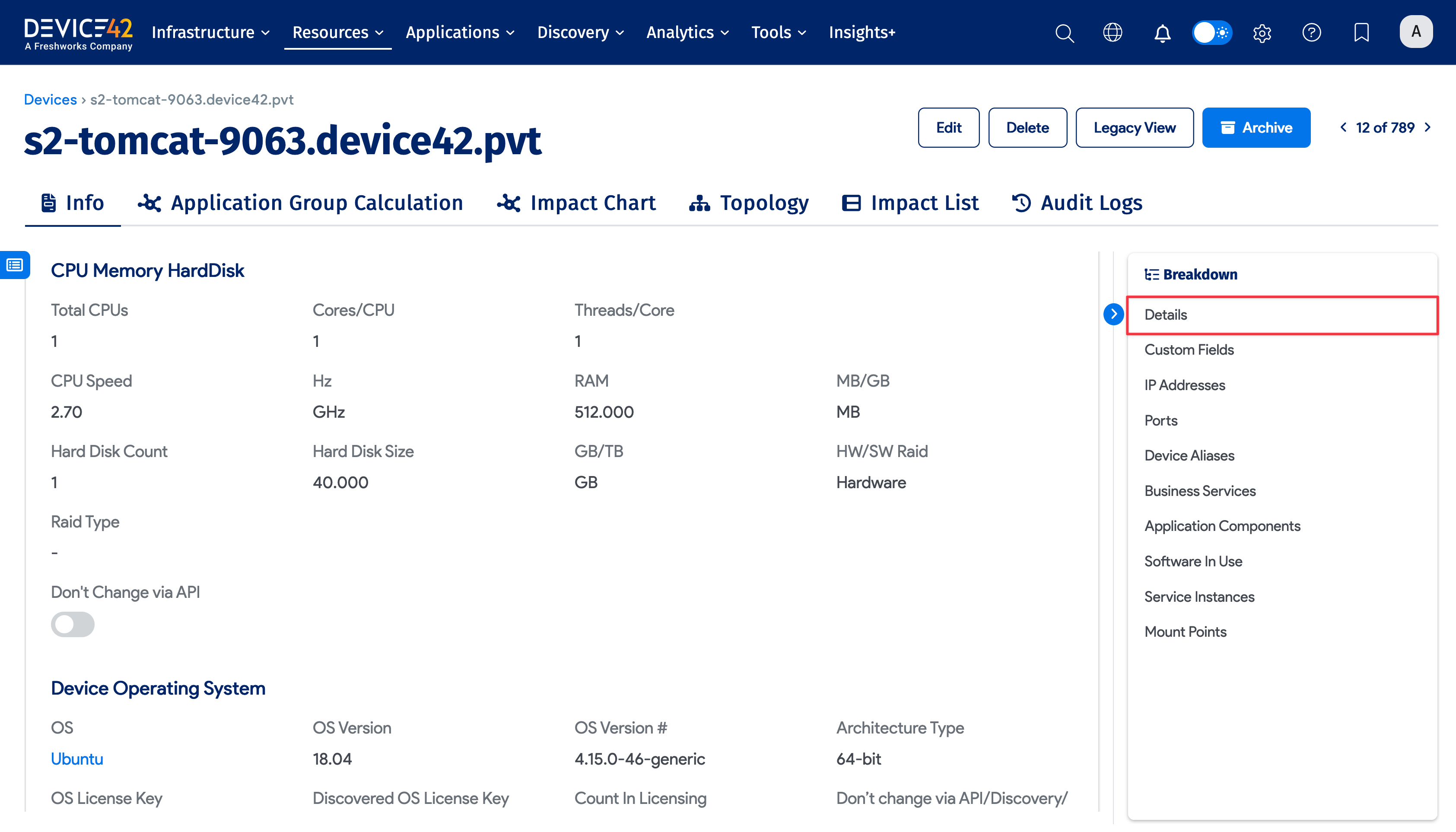This screenshot has width=1456, height=832.
Task: Expand the Resources dropdown menu
Action: (337, 32)
